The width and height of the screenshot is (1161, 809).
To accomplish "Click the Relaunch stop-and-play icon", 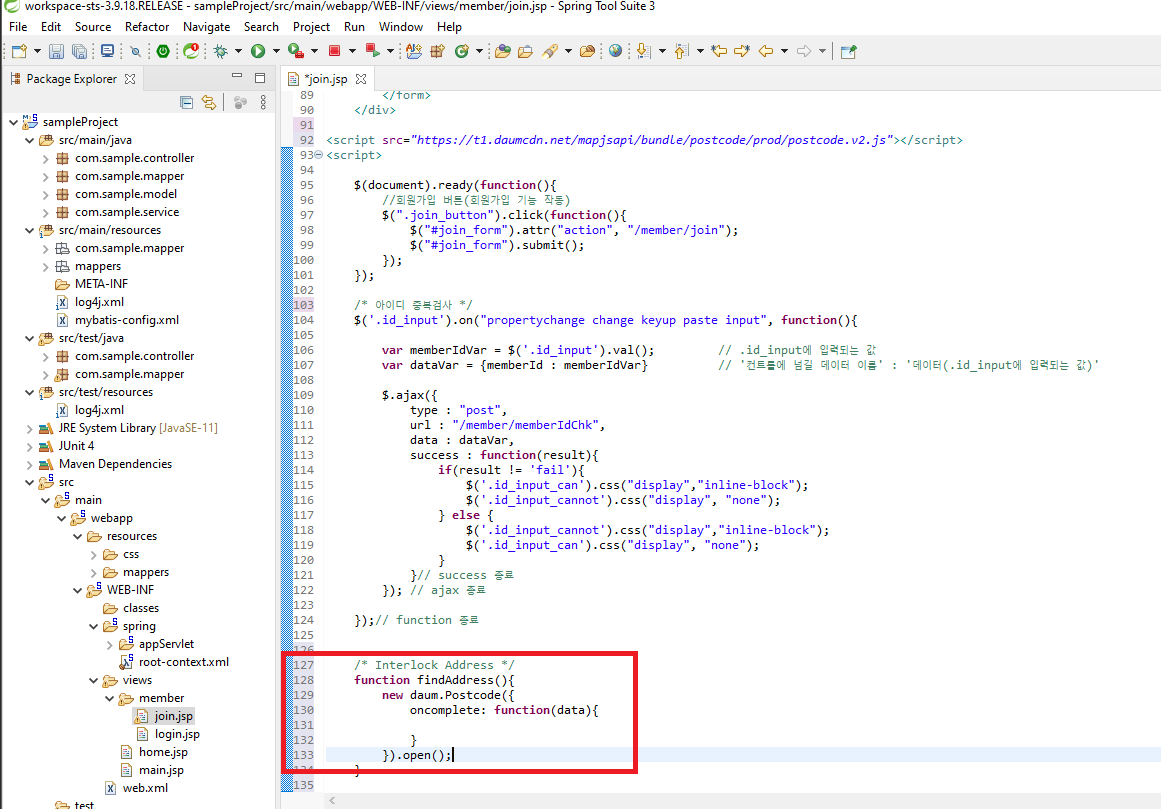I will point(372,51).
